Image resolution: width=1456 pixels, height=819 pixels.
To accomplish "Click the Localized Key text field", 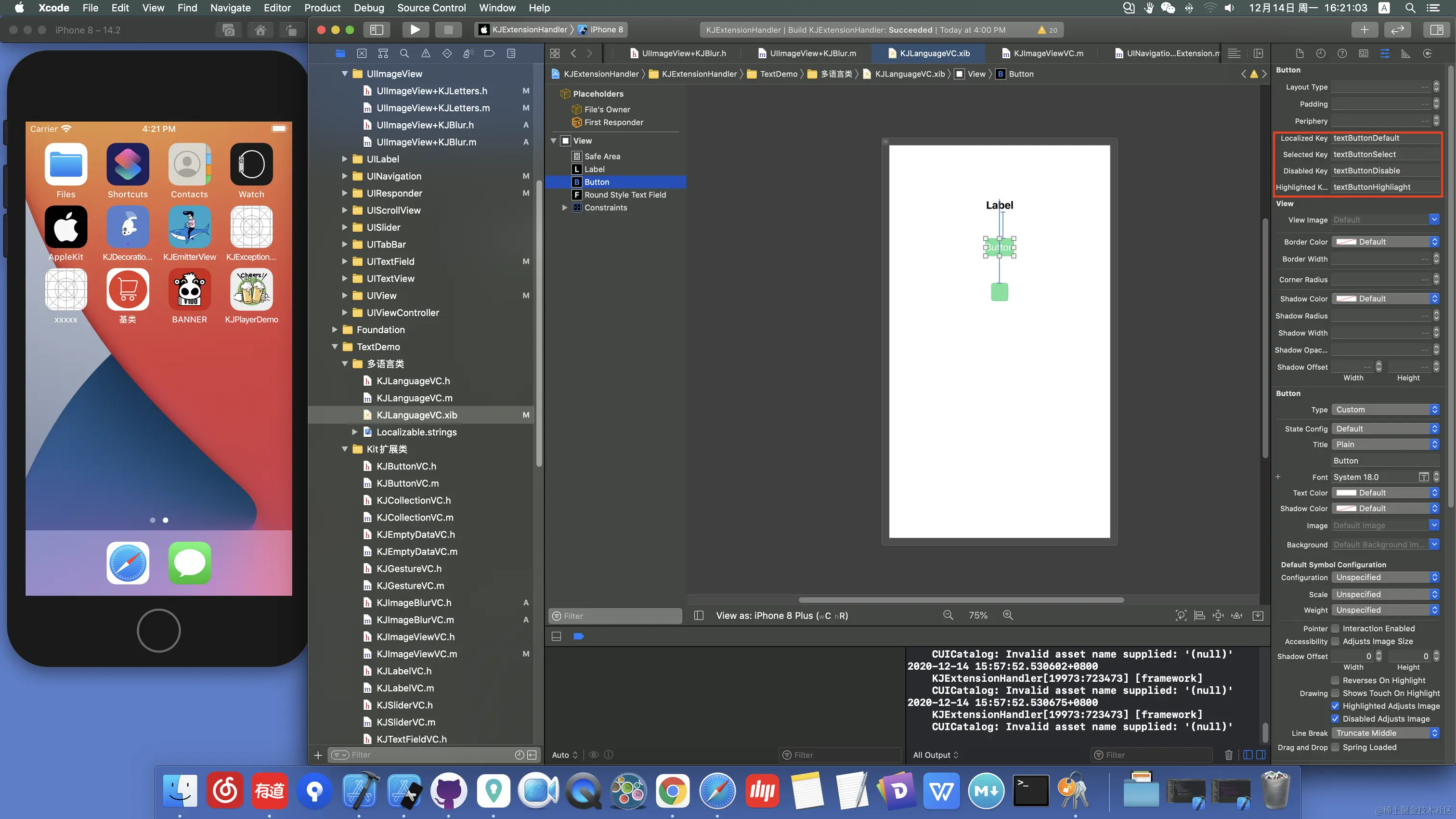I will [1385, 138].
